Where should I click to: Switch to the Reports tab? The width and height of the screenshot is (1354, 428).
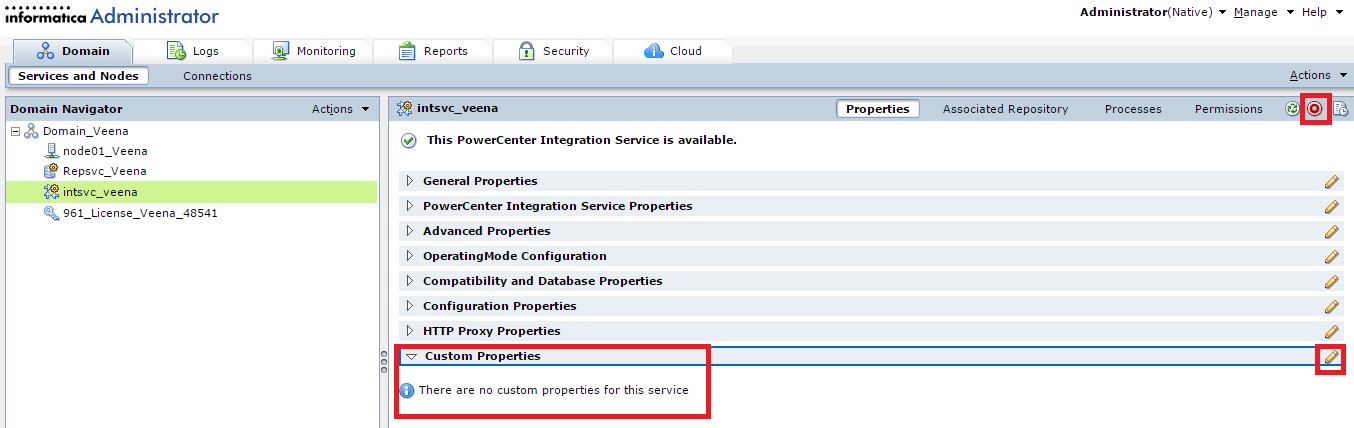click(x=433, y=51)
